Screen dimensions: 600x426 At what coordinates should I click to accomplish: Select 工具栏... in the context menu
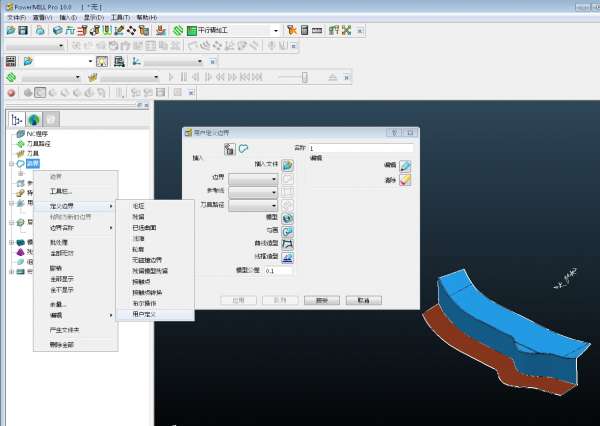[76, 191]
